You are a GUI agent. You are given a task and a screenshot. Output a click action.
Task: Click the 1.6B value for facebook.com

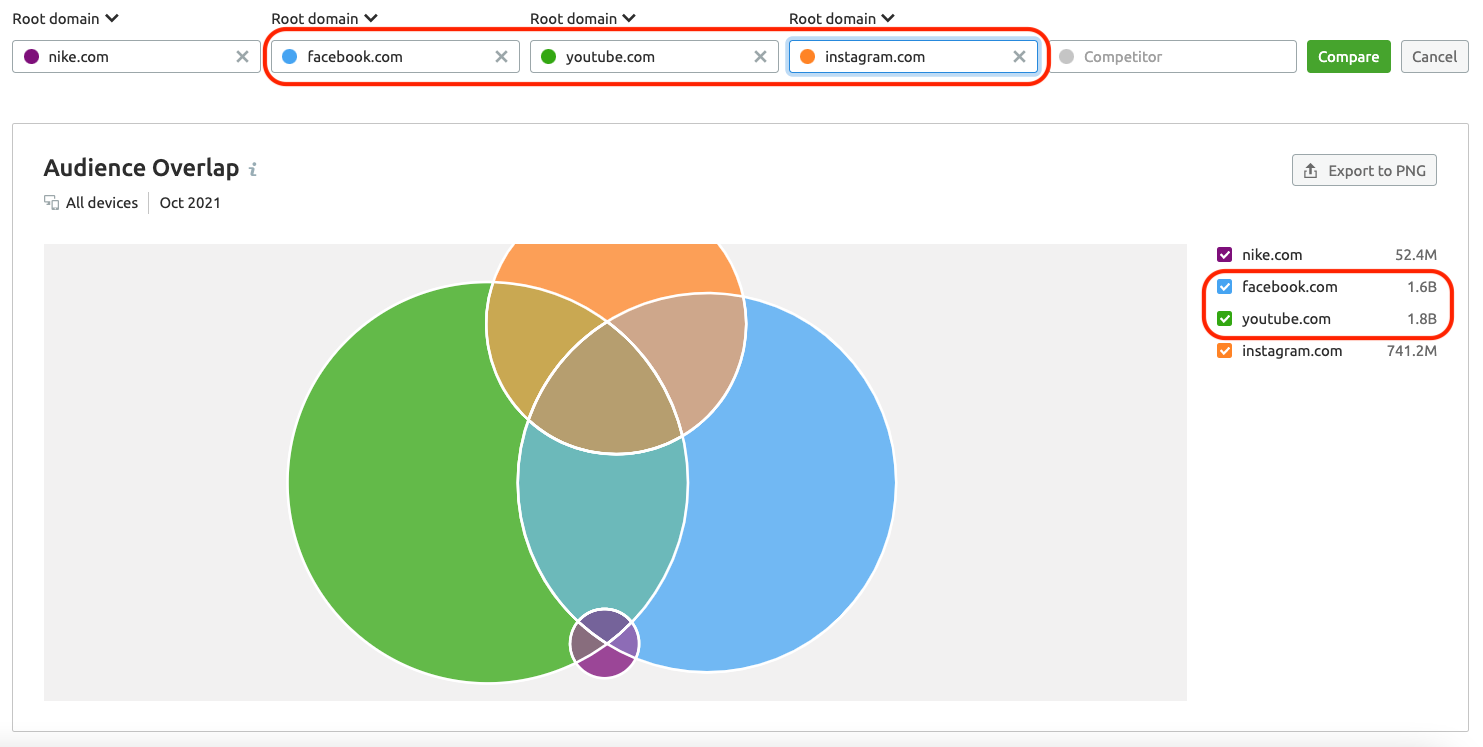click(x=1422, y=287)
